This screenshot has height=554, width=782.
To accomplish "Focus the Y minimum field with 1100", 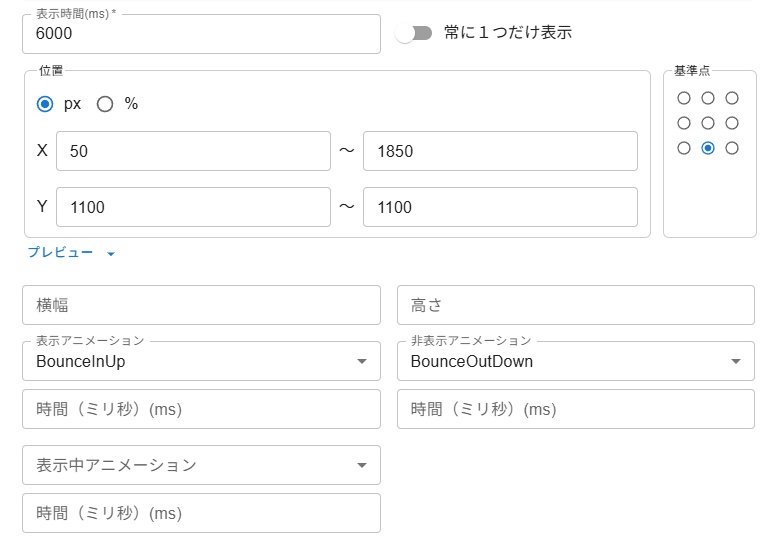I will [x=193, y=207].
